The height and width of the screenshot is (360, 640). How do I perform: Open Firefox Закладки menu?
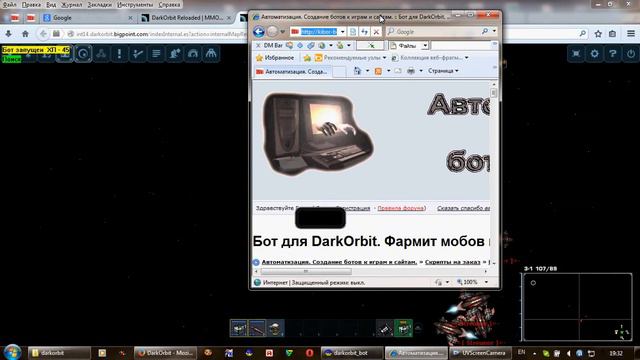pyautogui.click(x=100, y=5)
